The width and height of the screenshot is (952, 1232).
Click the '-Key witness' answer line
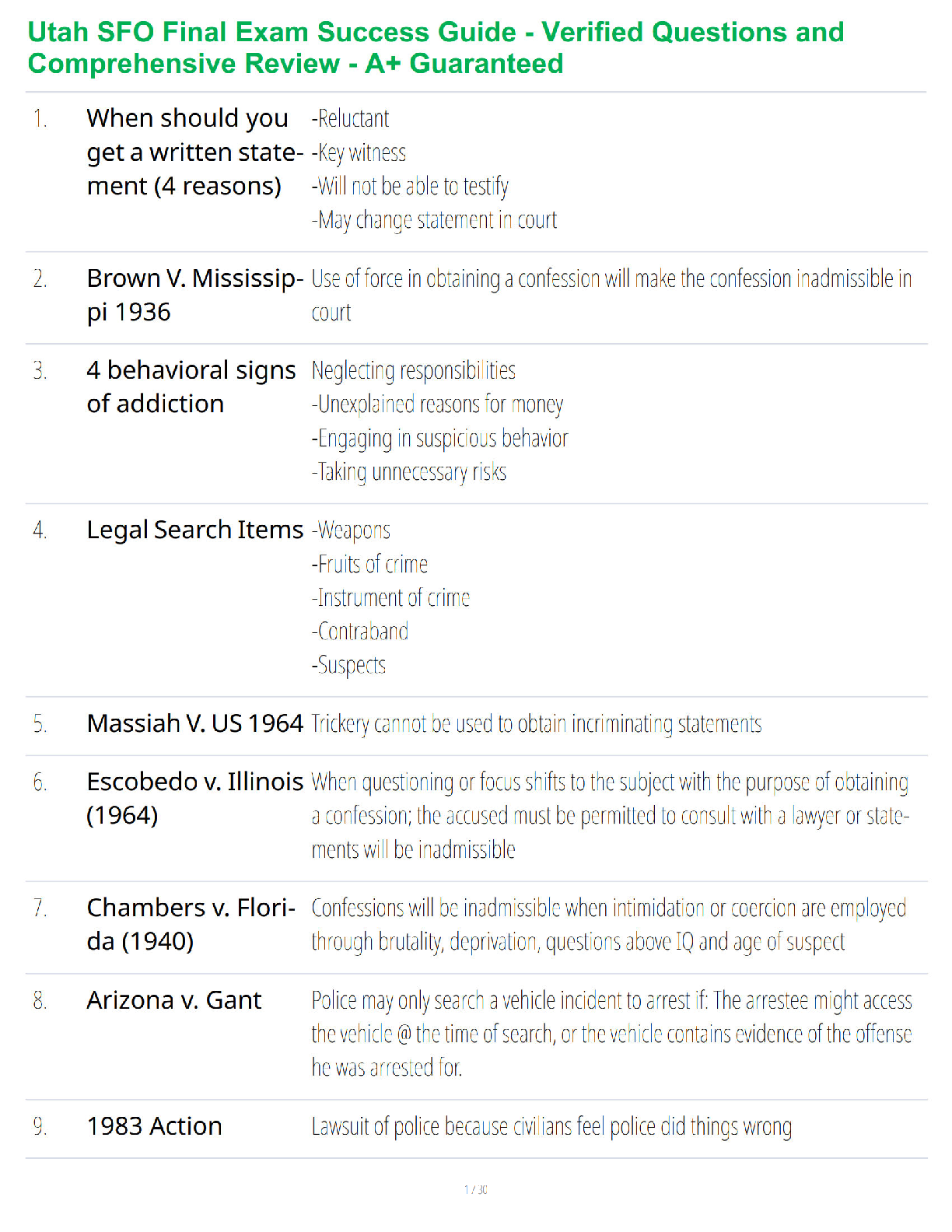coord(359,152)
